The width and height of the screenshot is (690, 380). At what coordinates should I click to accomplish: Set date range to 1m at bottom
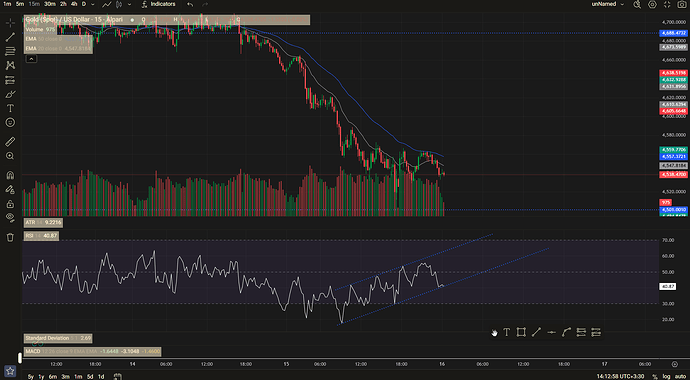point(78,376)
